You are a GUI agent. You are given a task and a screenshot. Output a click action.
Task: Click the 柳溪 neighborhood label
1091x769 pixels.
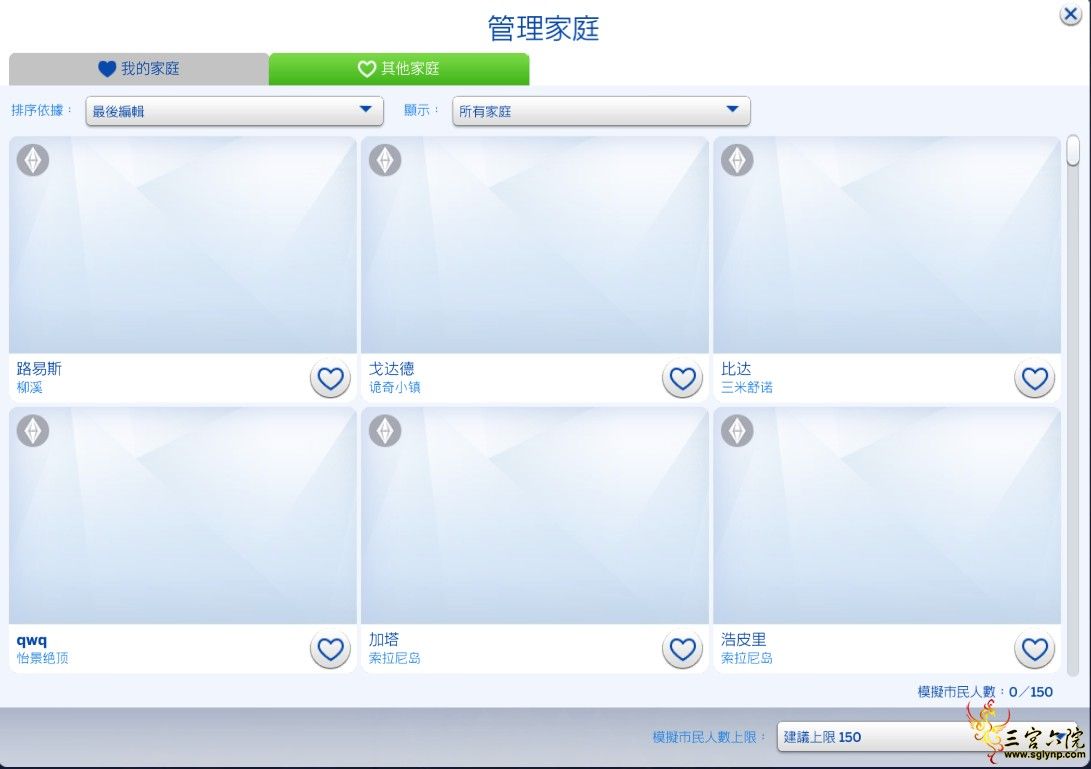(29, 388)
